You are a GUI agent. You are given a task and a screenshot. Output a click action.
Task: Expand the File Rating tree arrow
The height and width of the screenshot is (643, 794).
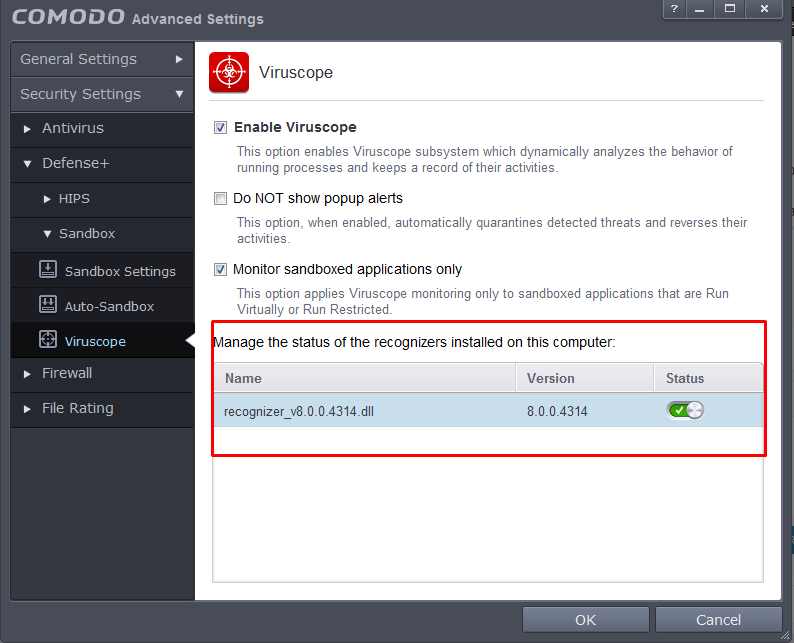point(27,409)
